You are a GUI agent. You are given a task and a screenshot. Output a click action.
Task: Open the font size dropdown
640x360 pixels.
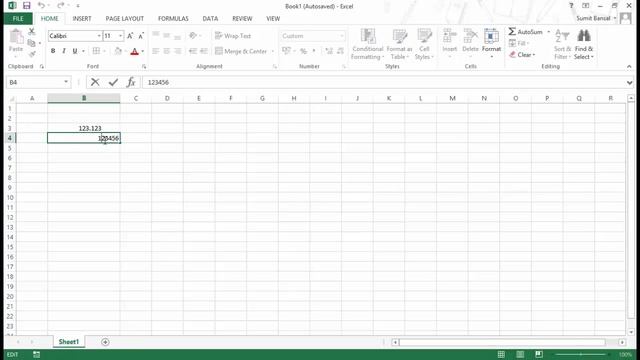tap(120, 36)
